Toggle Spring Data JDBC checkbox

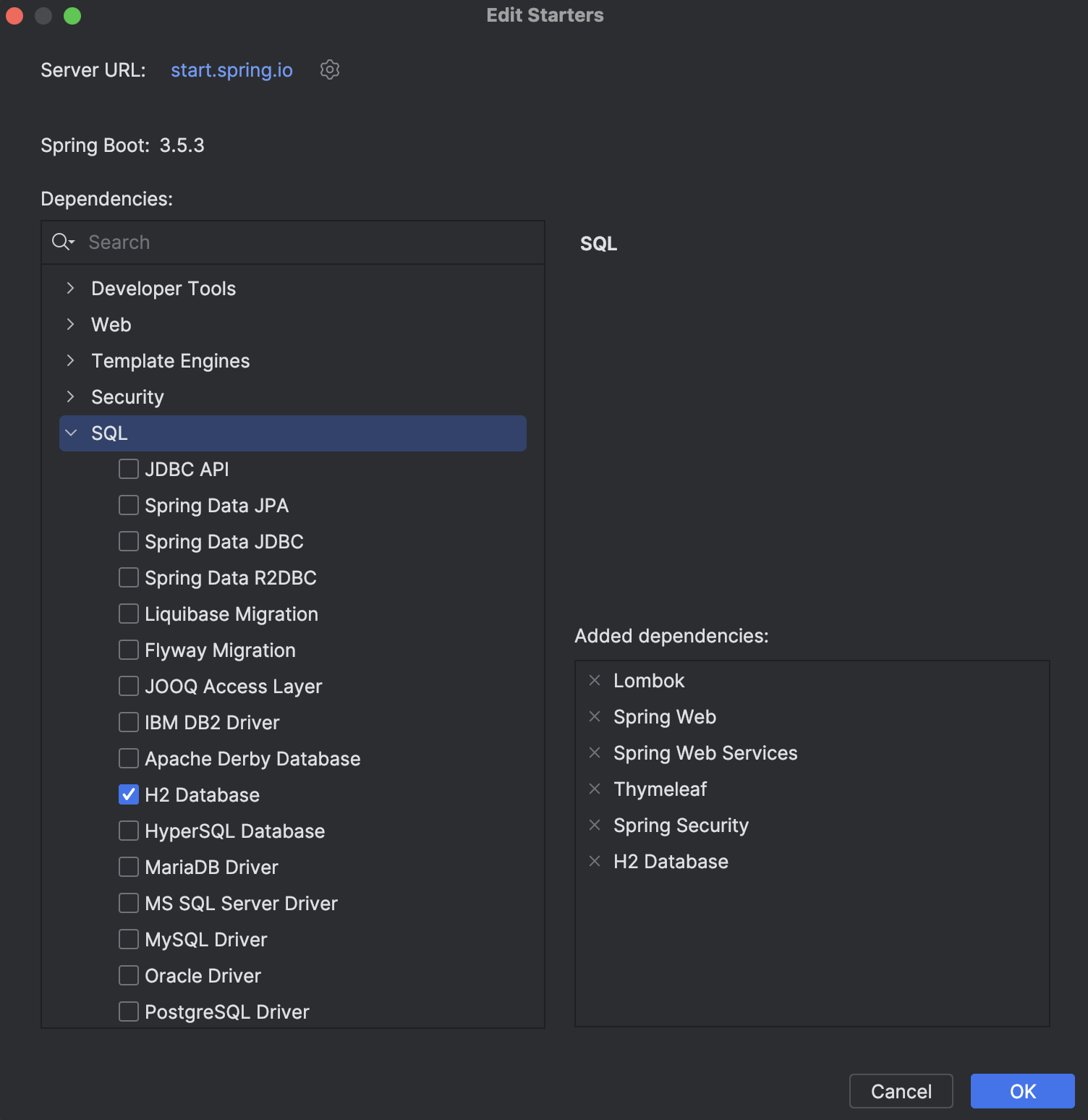pos(129,541)
